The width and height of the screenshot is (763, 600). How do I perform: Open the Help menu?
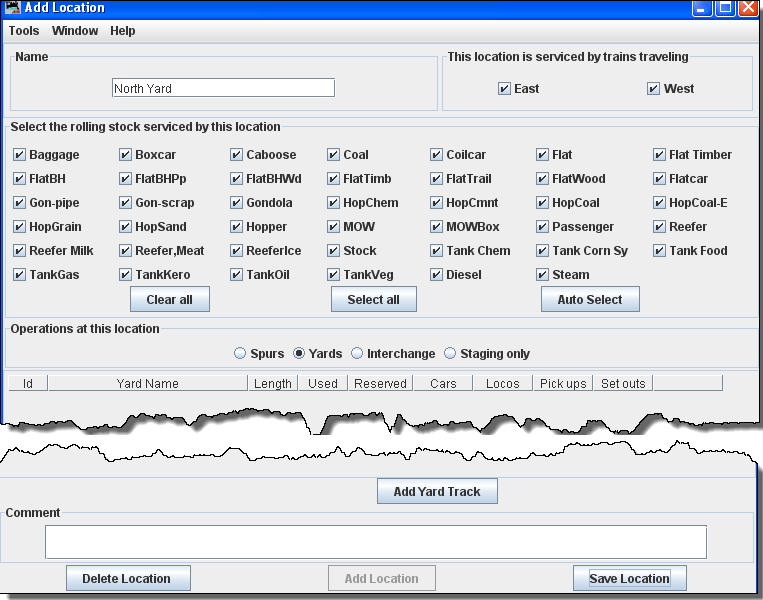point(123,31)
